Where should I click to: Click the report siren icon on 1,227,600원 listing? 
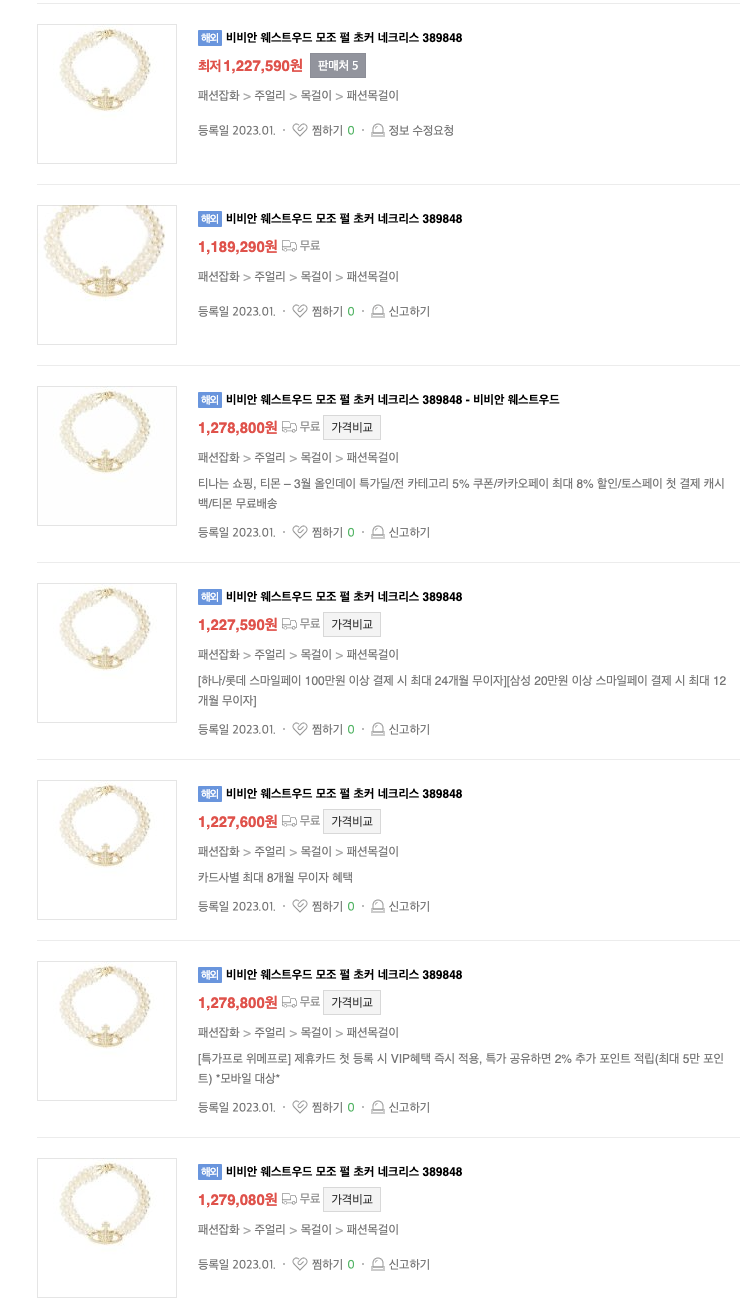click(378, 906)
